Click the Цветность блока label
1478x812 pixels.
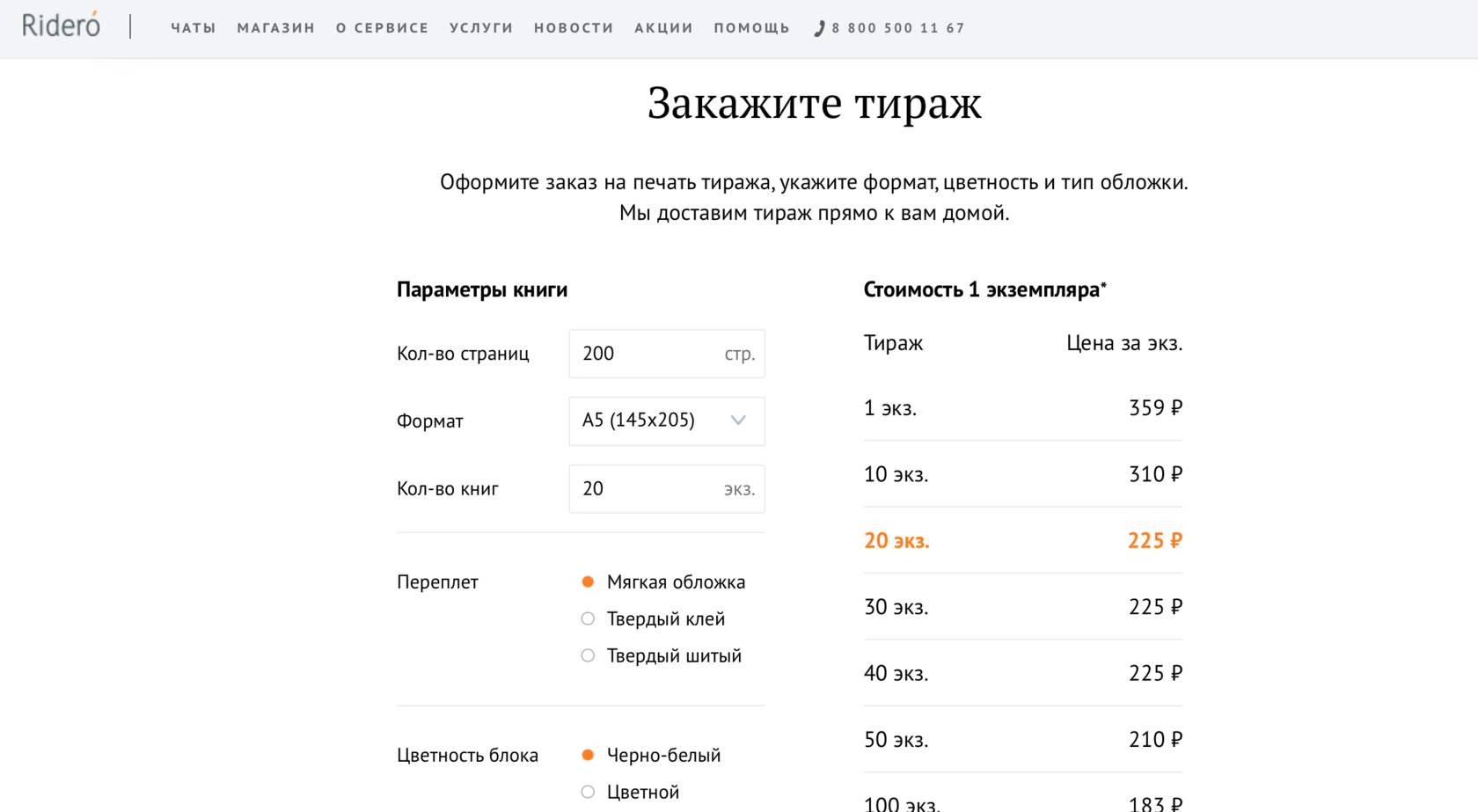[467, 756]
